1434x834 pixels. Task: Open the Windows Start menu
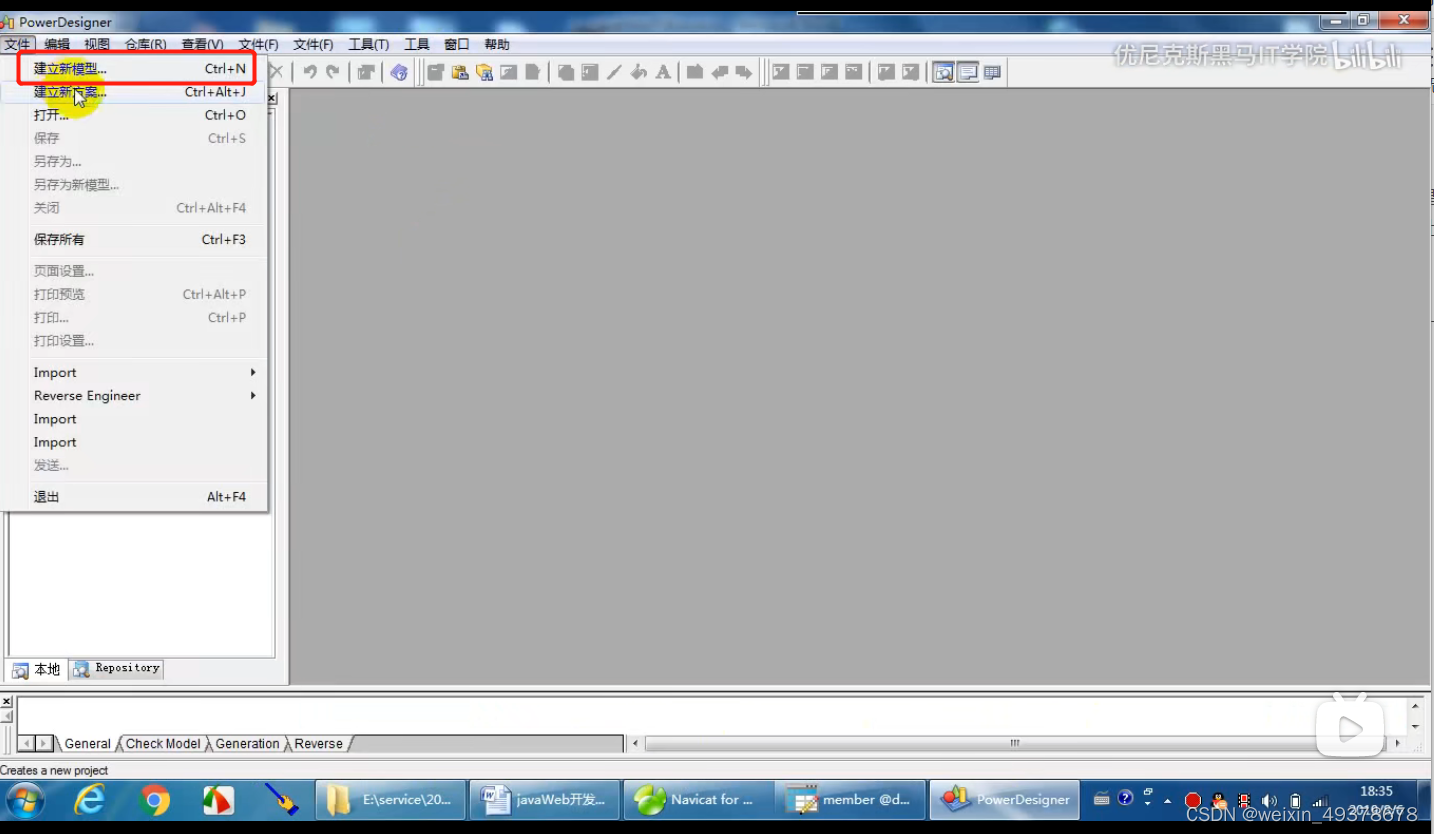pos(25,800)
